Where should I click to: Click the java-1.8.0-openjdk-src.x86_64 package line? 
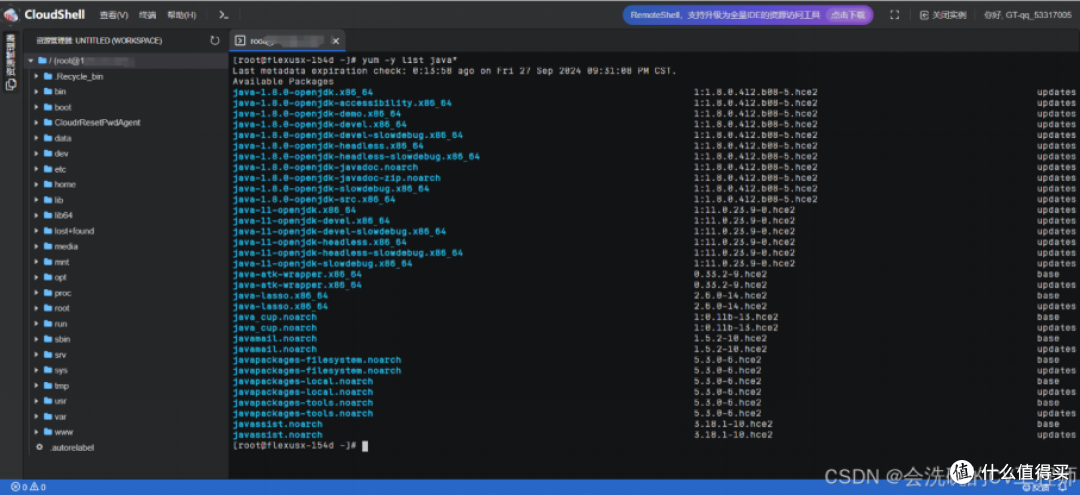pyautogui.click(x=314, y=200)
